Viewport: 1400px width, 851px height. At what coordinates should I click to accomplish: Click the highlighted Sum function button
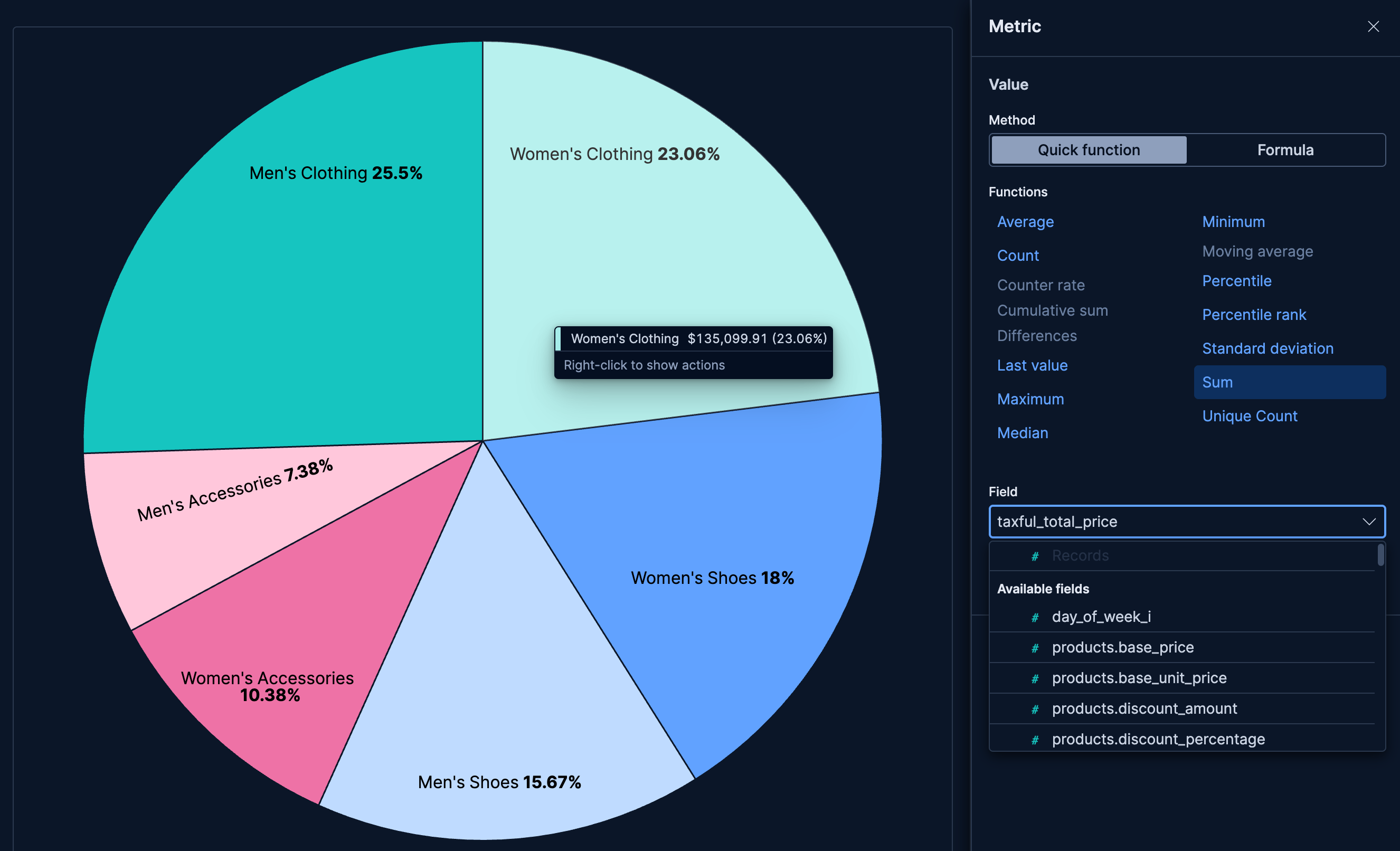pyautogui.click(x=1217, y=382)
